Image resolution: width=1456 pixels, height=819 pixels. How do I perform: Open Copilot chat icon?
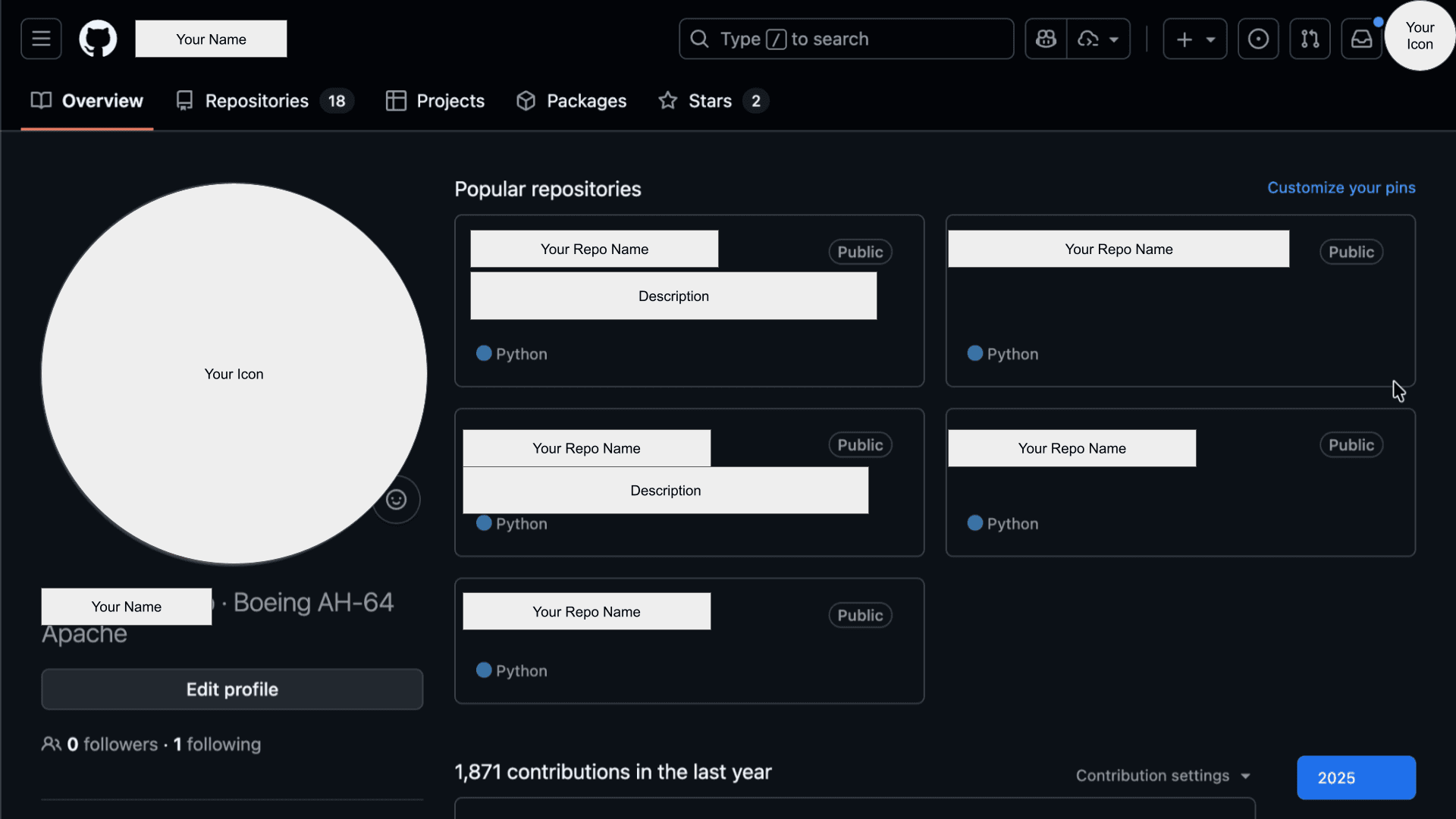pyautogui.click(x=1046, y=39)
